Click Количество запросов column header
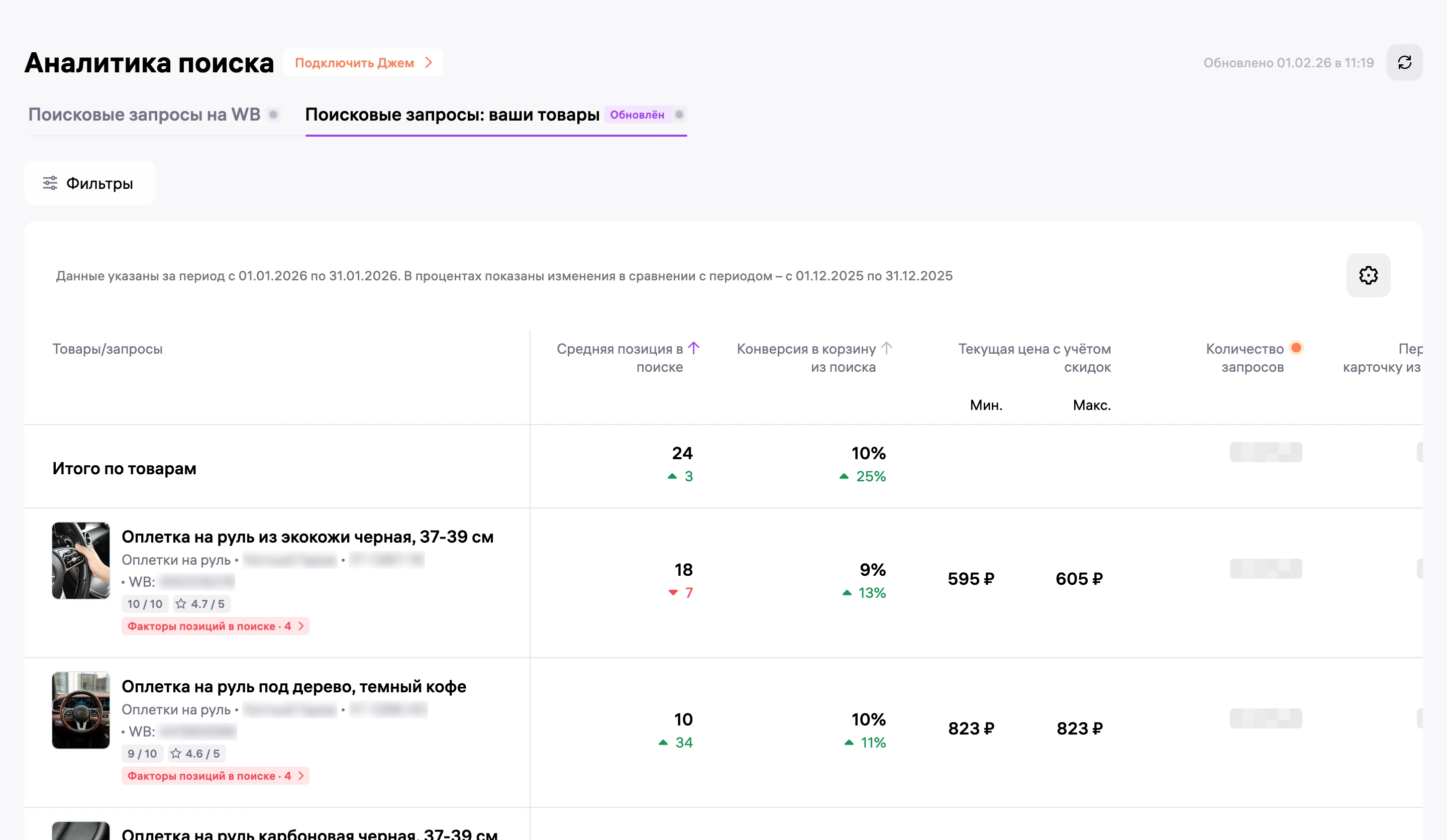Screen dimensions: 1447x840 1245,358
